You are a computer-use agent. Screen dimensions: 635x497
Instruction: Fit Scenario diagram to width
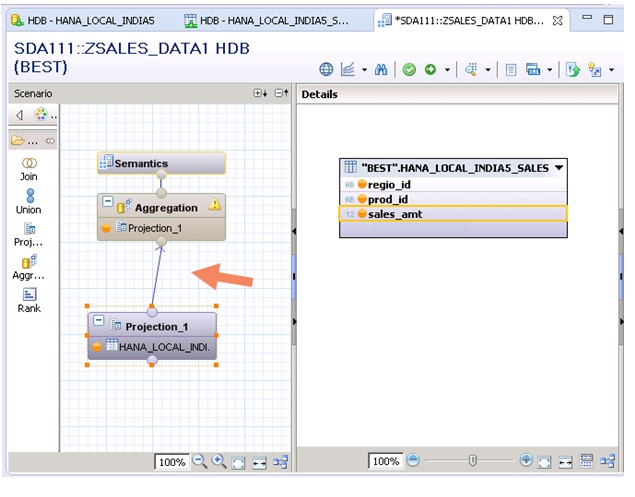pos(259,462)
